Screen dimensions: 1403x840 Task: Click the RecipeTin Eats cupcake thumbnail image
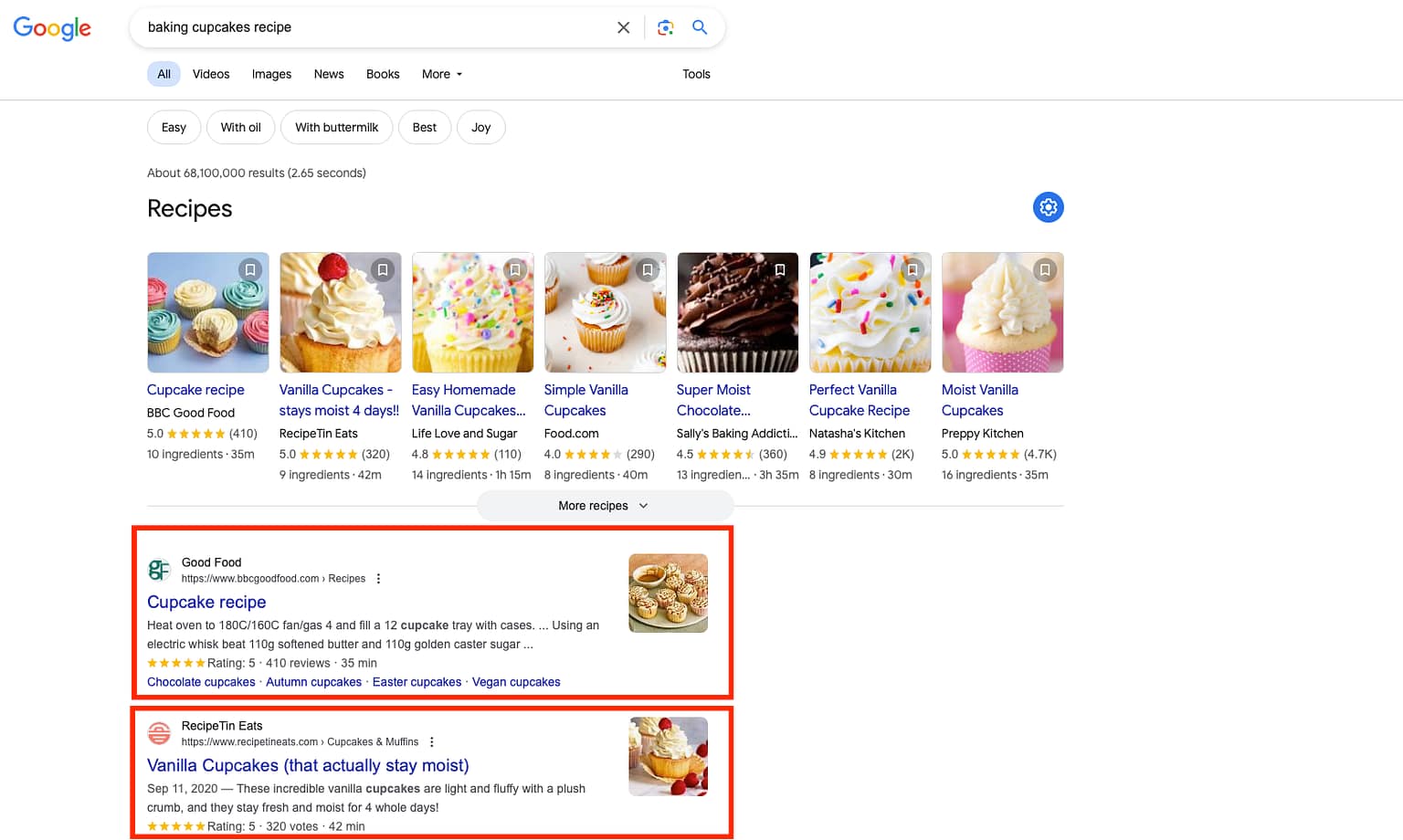[x=668, y=756]
